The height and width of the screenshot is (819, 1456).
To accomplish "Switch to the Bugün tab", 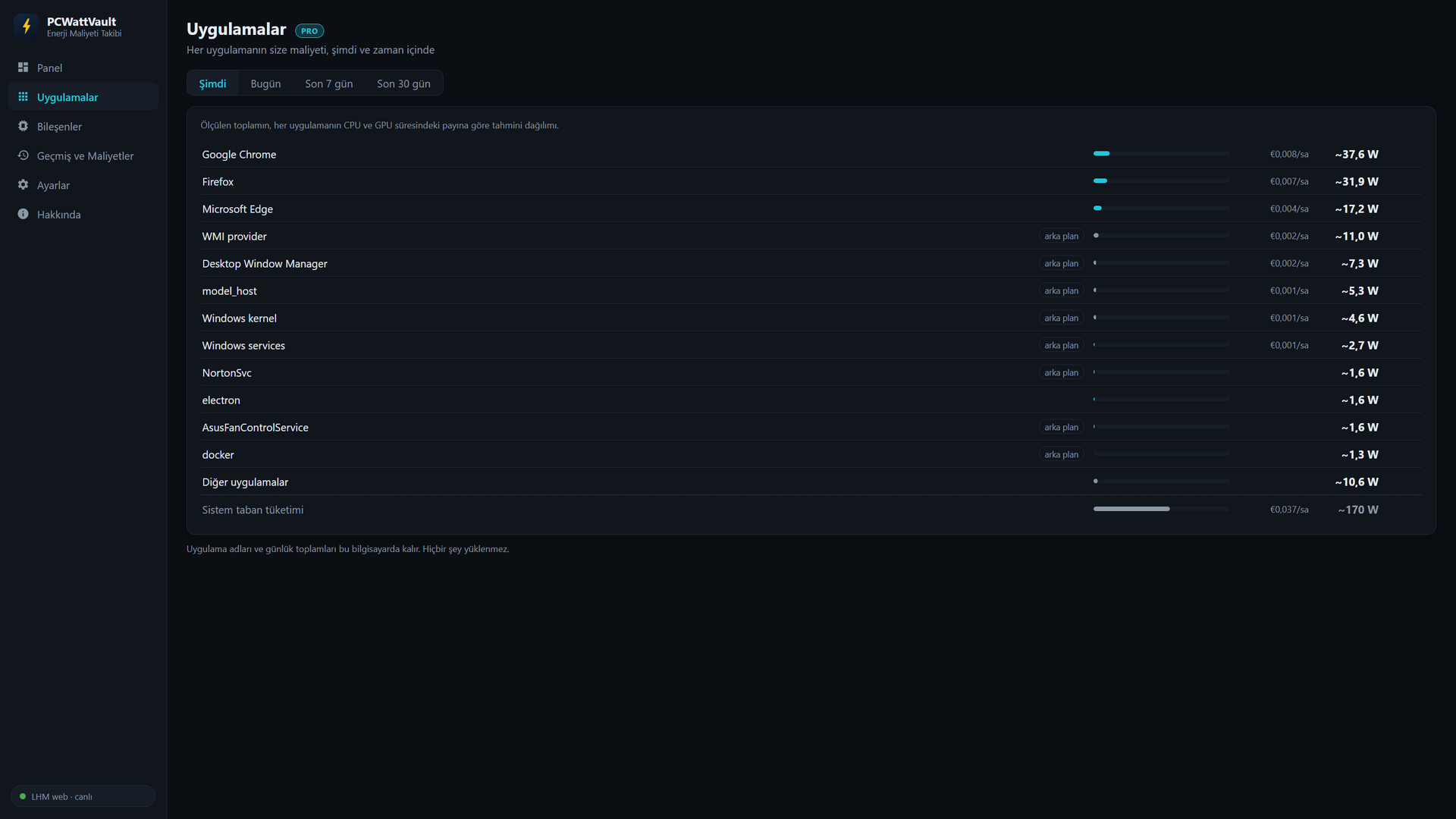I will click(265, 83).
